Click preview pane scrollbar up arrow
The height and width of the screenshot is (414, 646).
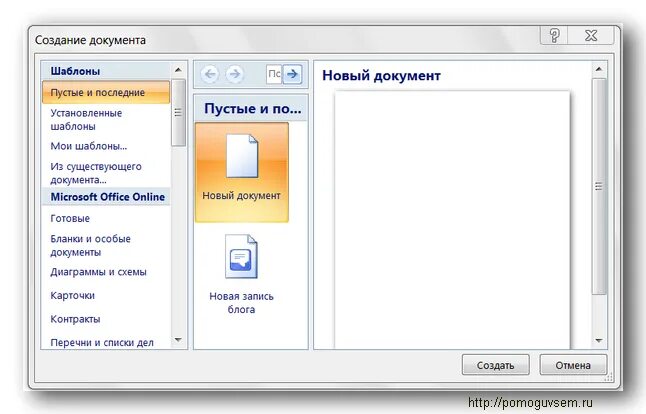(599, 69)
